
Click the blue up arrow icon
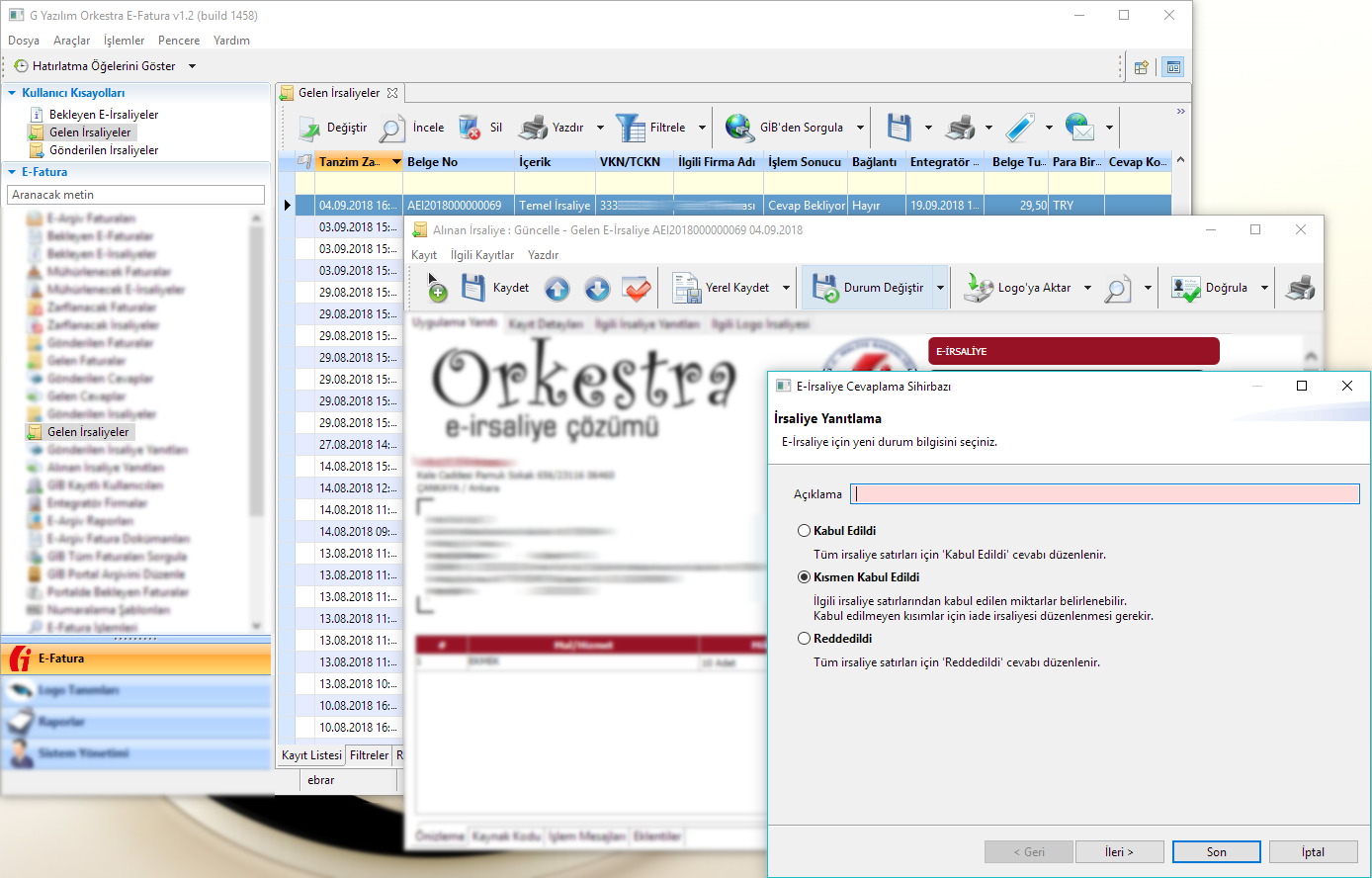pyautogui.click(x=557, y=289)
